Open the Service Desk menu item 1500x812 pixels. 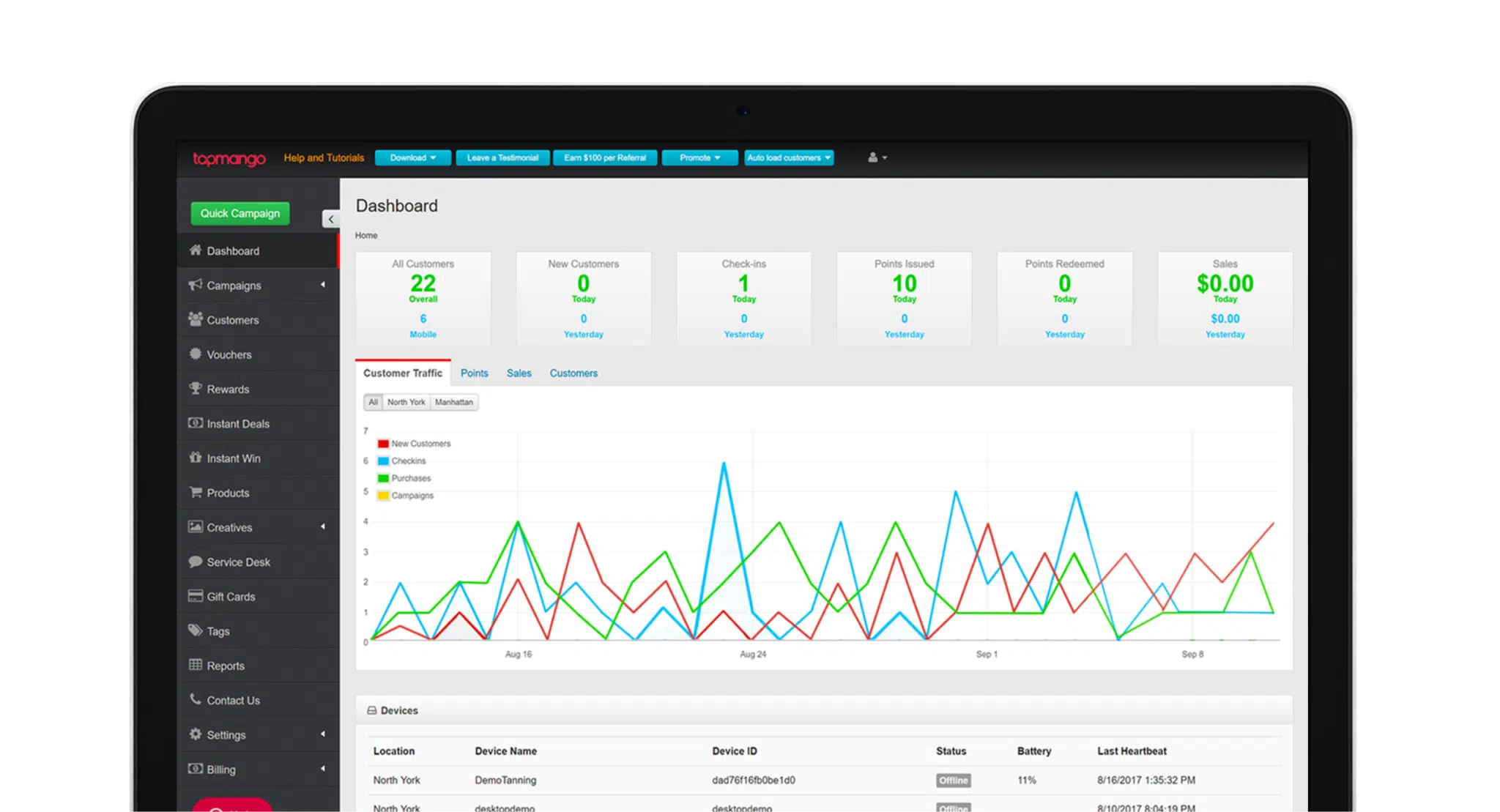[257, 562]
